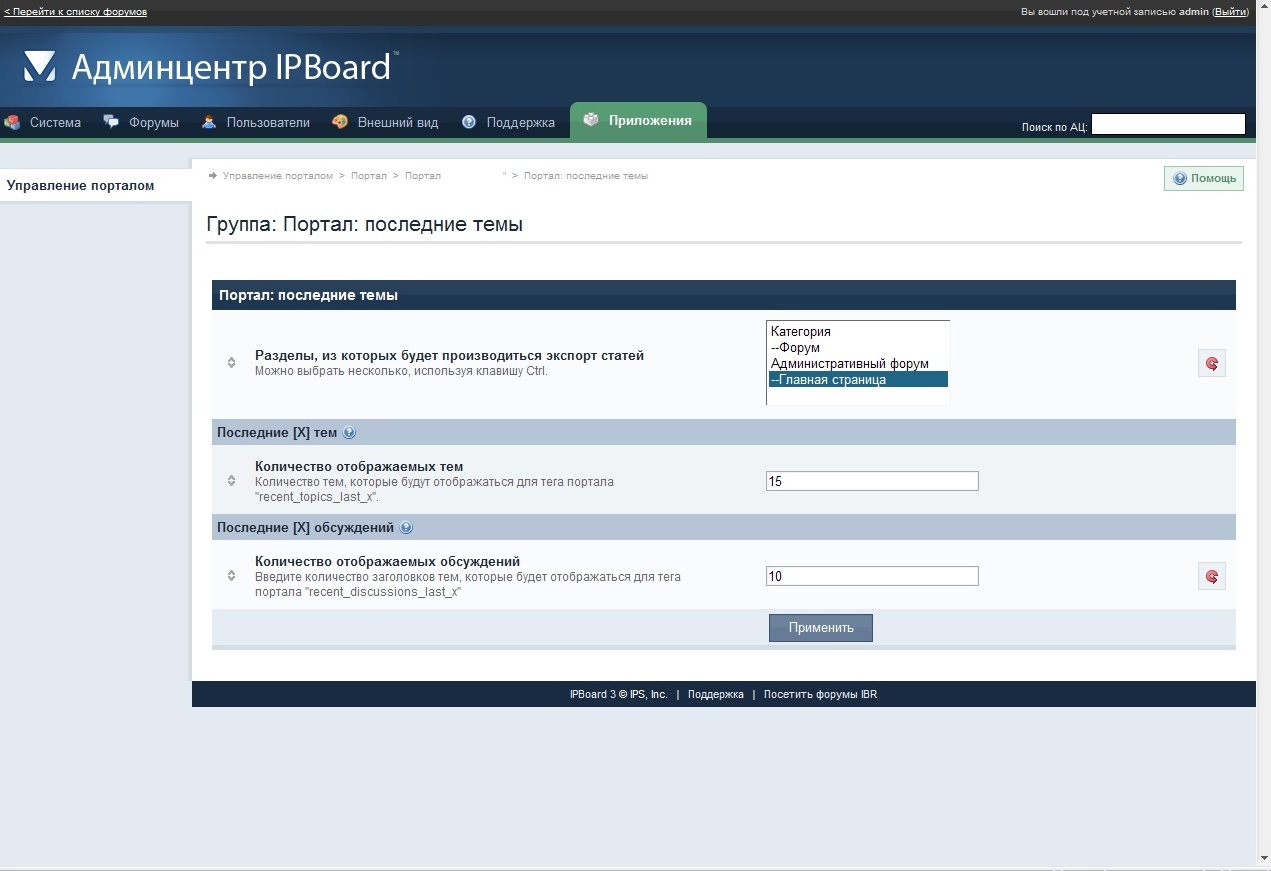Click the IPBoard logo icon in header

[40, 67]
